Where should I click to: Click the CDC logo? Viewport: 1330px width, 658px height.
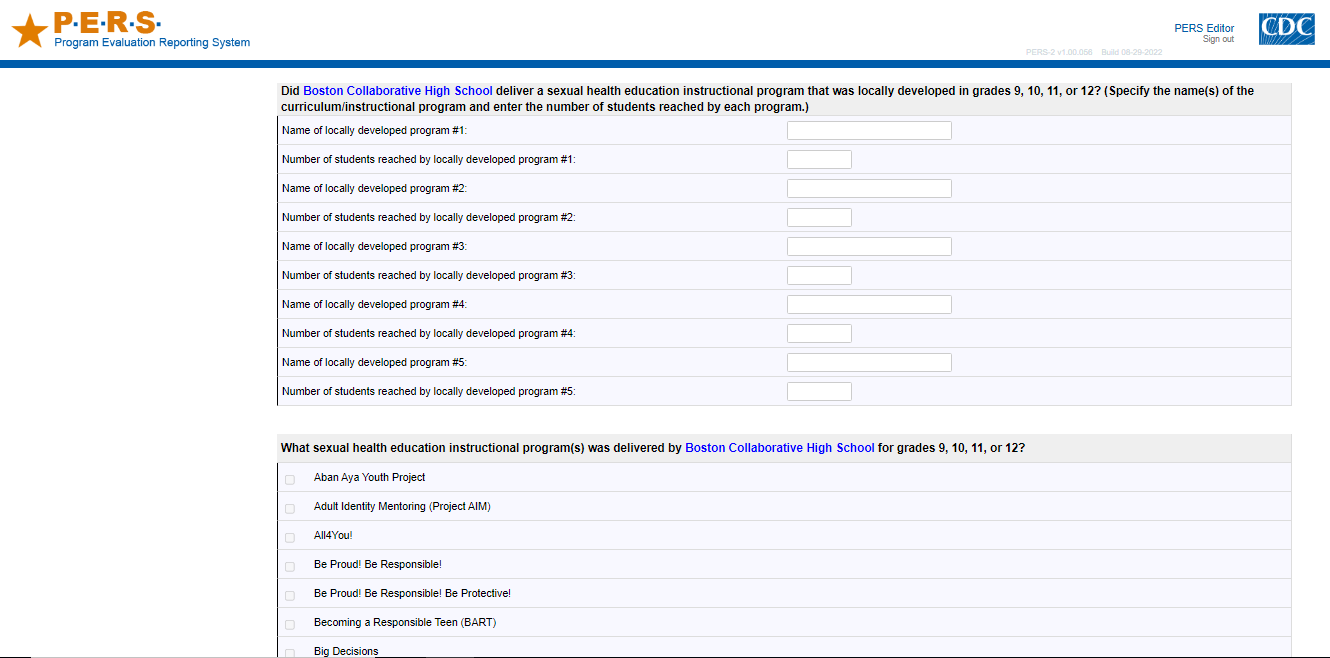1286,30
